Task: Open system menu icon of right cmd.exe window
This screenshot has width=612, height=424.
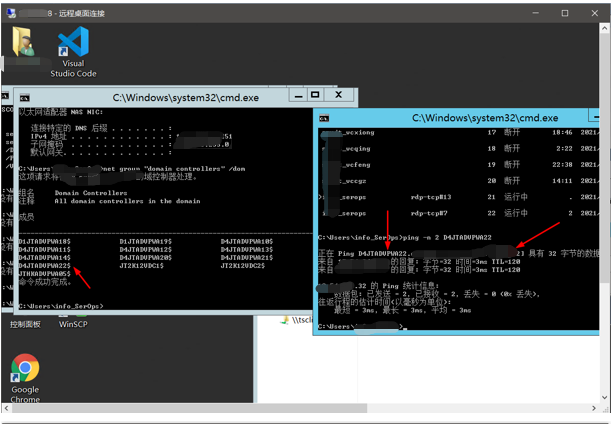Action: 324,117
